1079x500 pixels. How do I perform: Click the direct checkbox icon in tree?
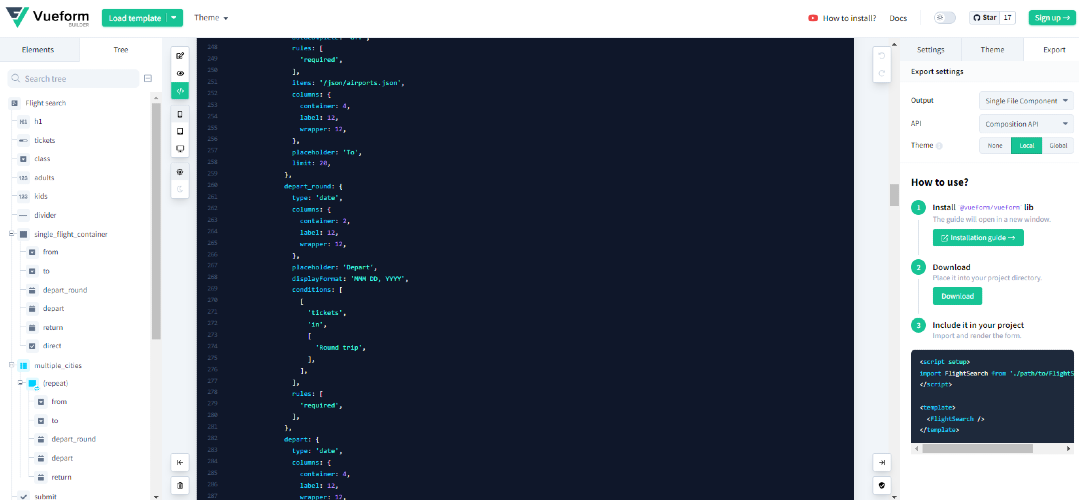(x=32, y=346)
